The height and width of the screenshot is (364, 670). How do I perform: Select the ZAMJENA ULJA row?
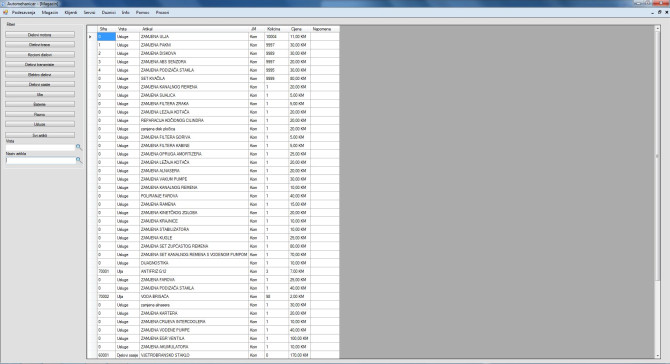click(213, 37)
